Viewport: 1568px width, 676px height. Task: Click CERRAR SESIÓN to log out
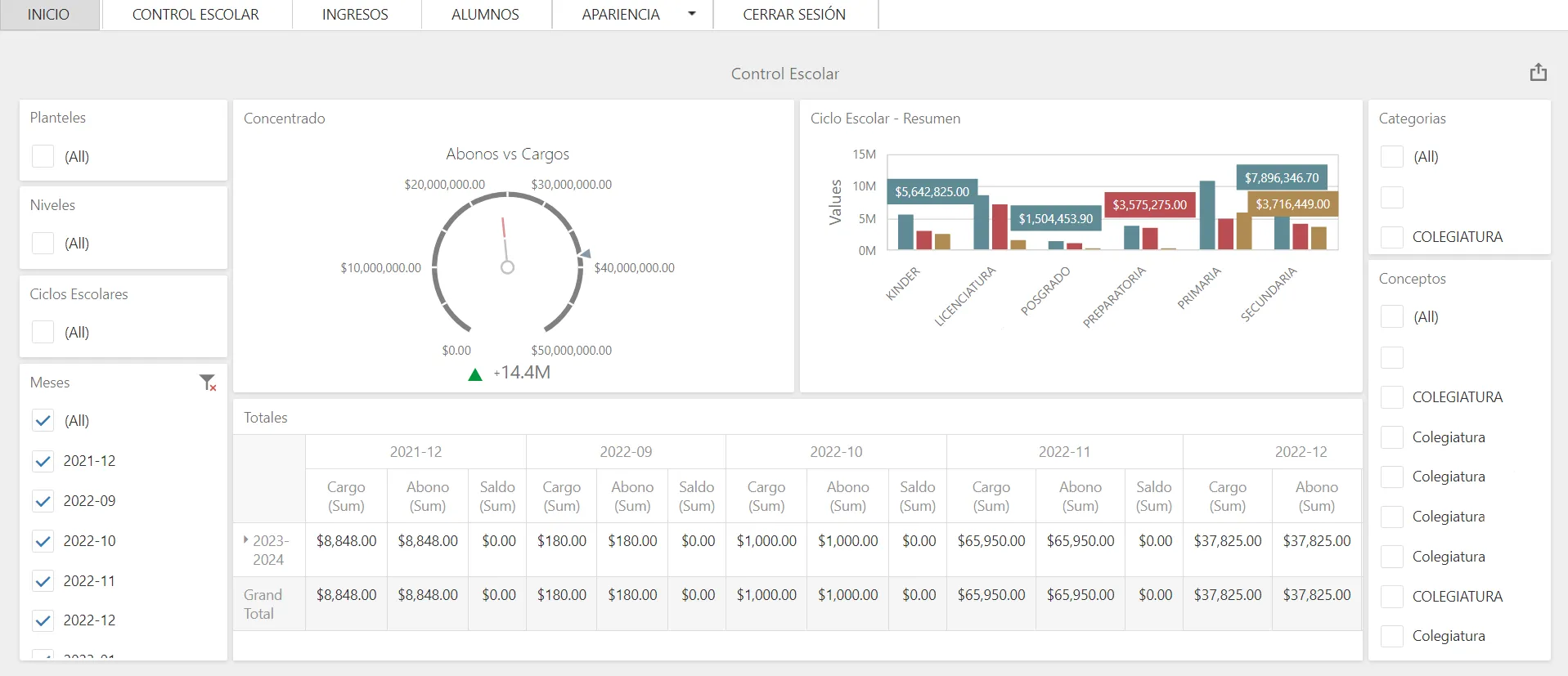793,15
